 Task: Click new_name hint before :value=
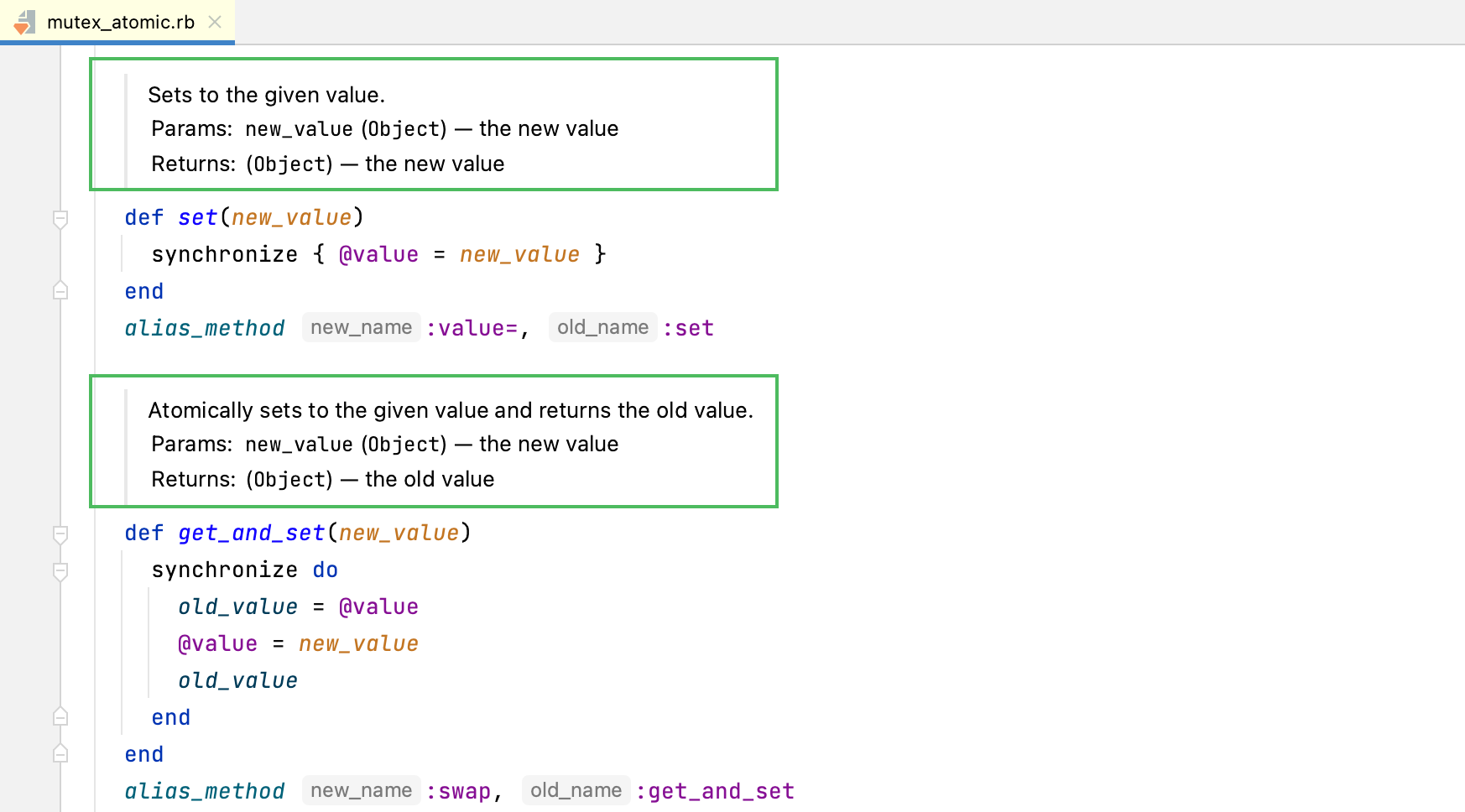click(x=361, y=328)
